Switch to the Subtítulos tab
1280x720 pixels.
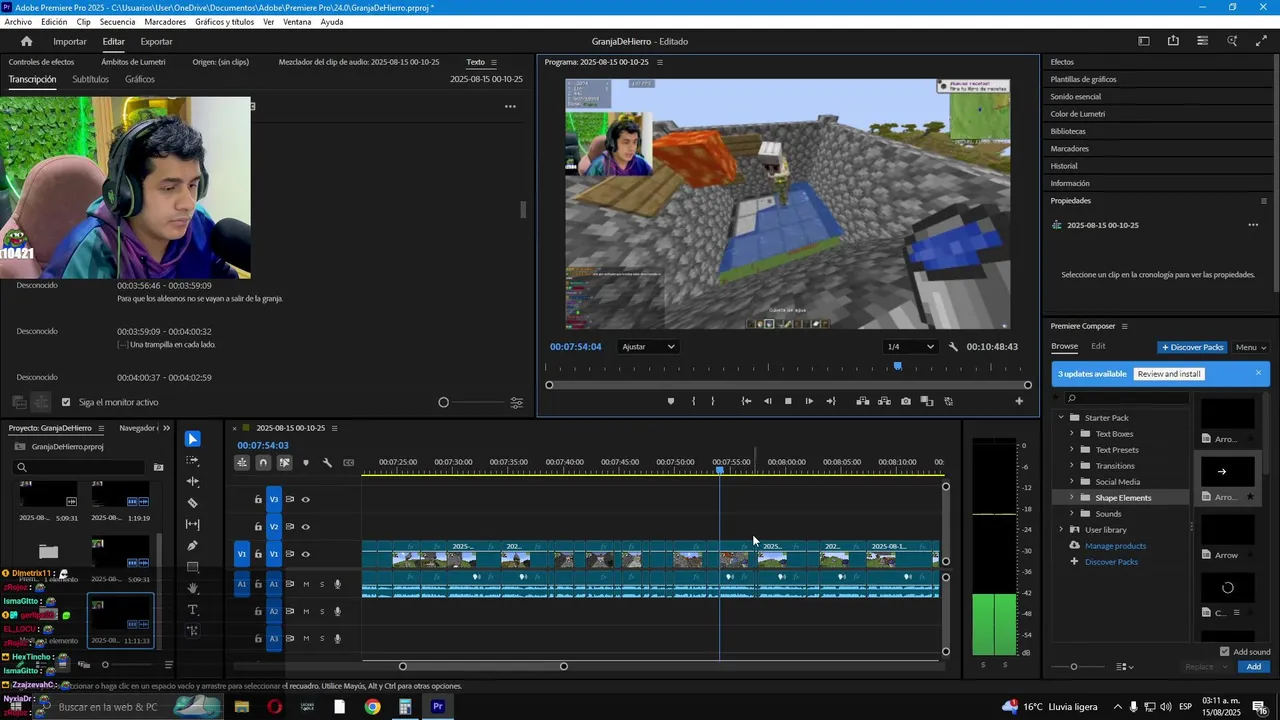[x=90, y=79]
